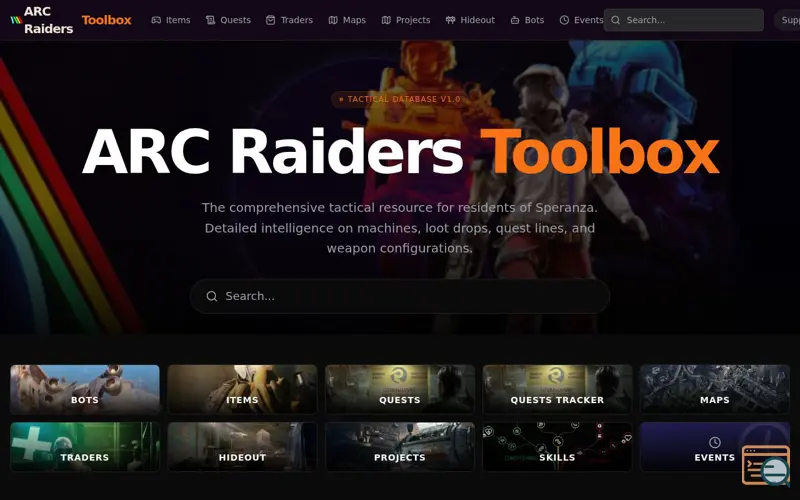This screenshot has height=500, width=800.
Task: Click the Tactical Database V1.0 badge
Action: coord(399,99)
